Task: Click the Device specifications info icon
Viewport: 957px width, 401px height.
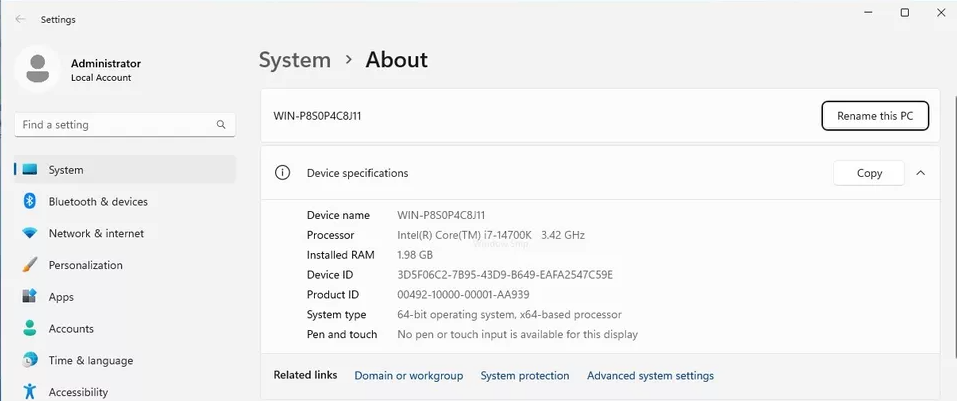Action: [282, 173]
